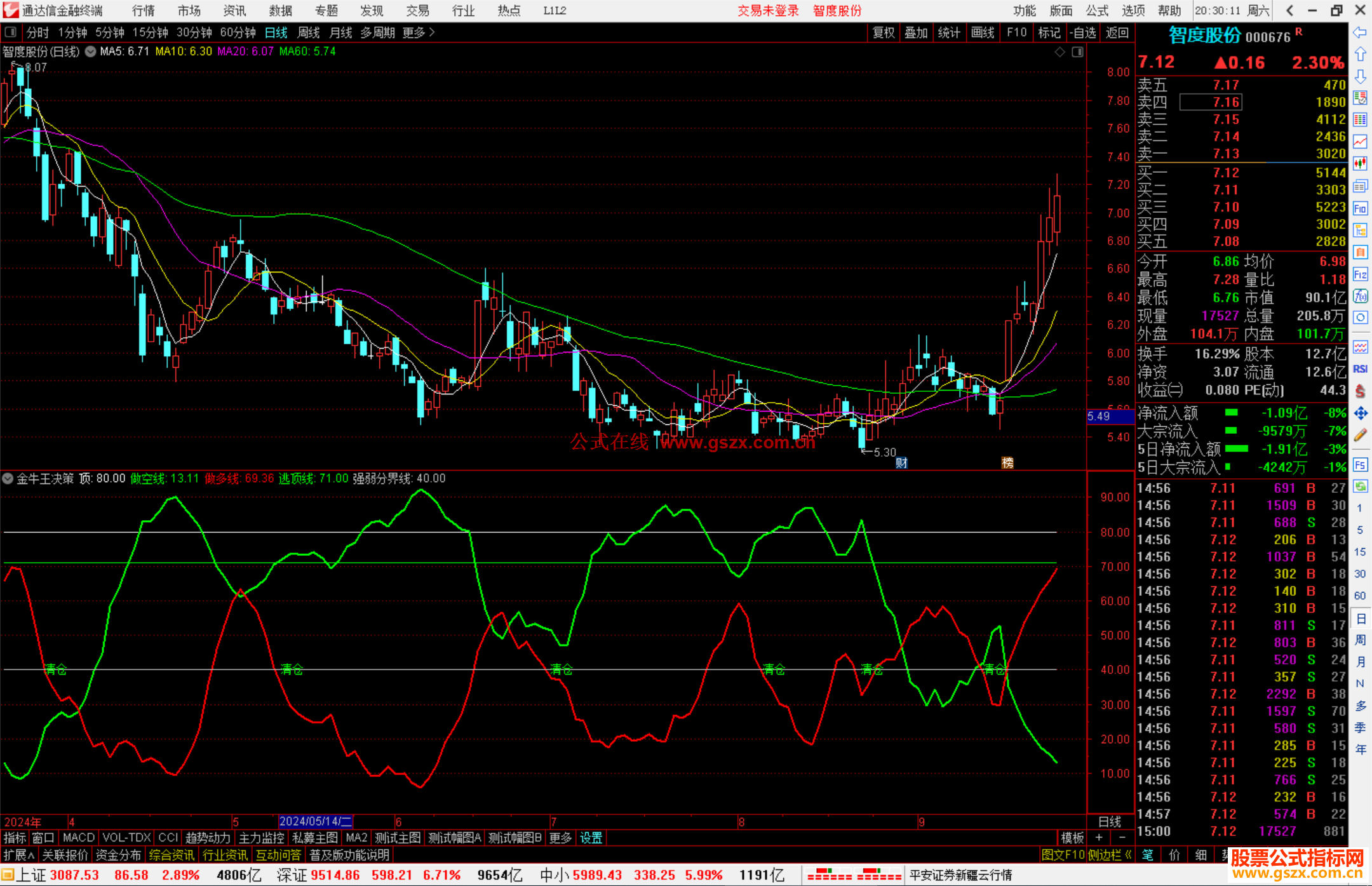
Task: Open the 叠加 overlay option
Action: point(916,32)
